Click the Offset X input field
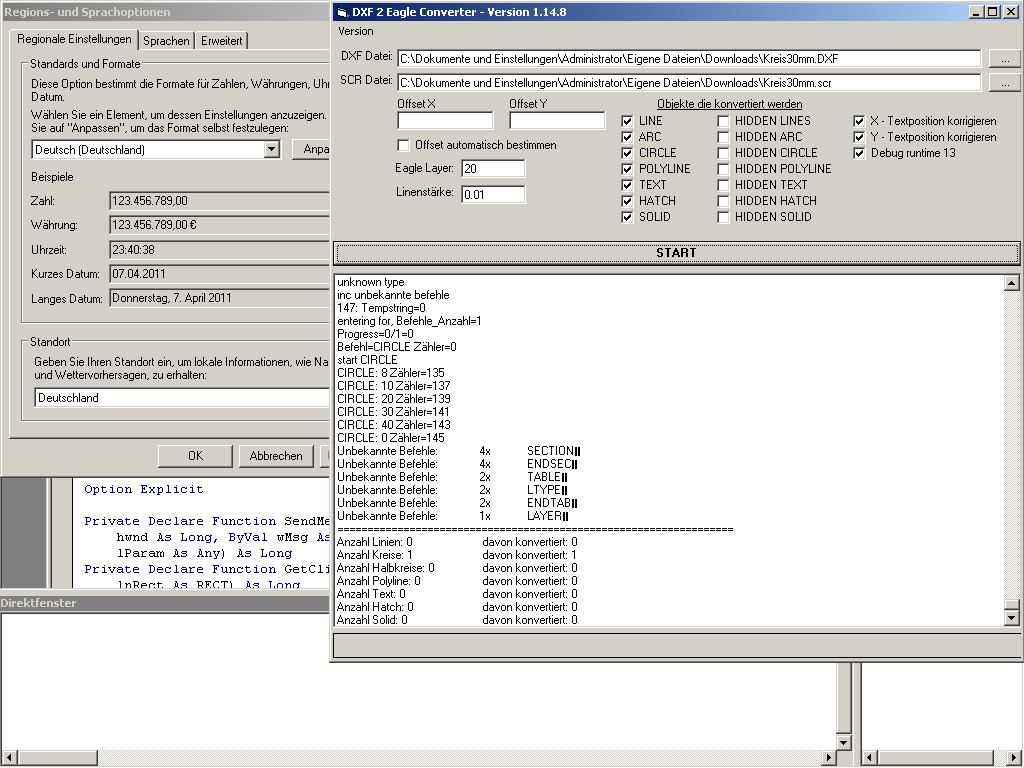Screen dimensions: 1024x768 [445, 120]
